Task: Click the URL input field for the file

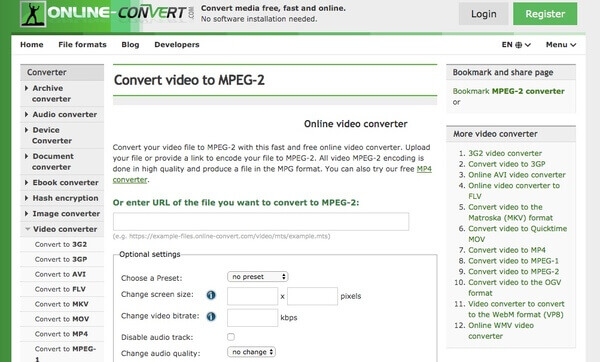Action: pyautogui.click(x=261, y=222)
